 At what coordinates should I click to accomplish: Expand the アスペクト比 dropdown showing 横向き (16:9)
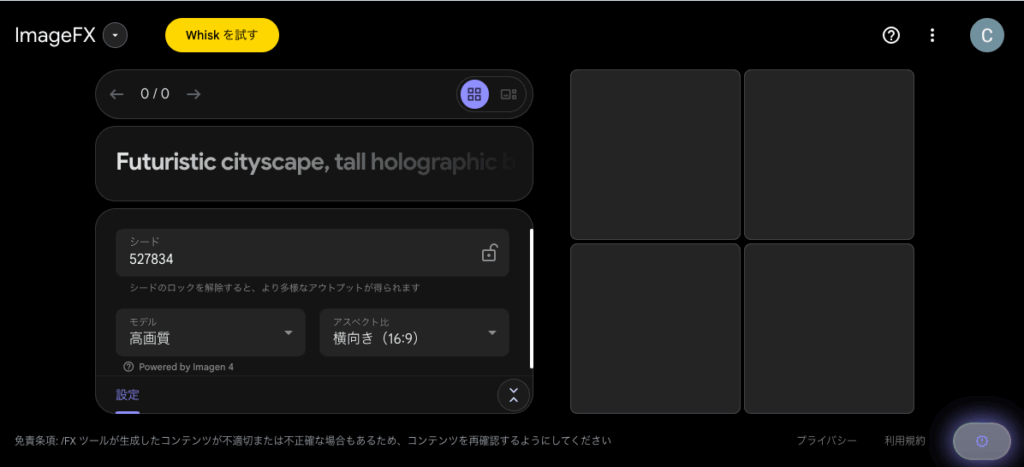point(414,332)
